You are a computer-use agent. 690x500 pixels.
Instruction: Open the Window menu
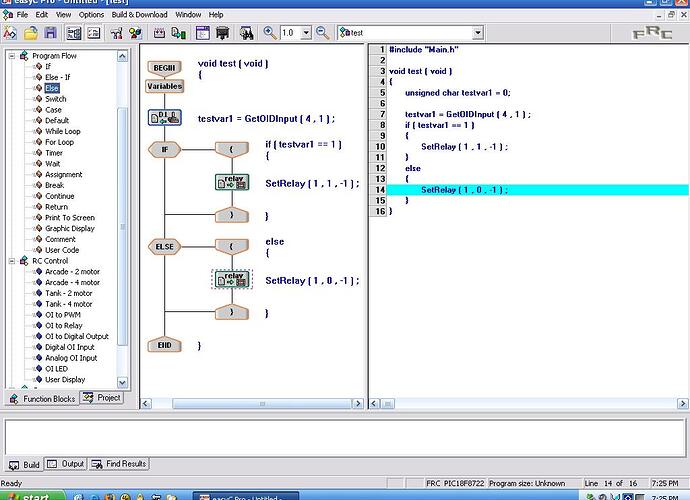pyautogui.click(x=188, y=15)
